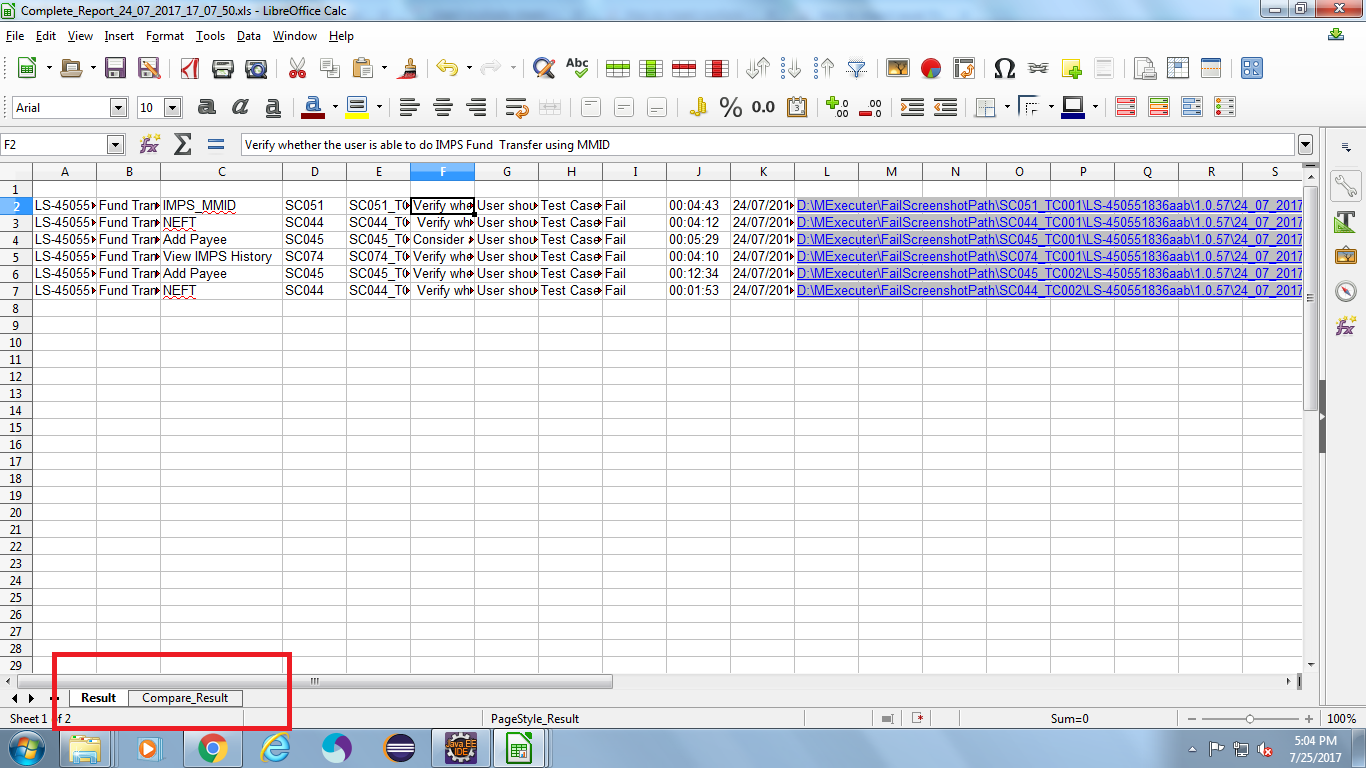This screenshot has width=1366, height=768.
Task: Open the sidebar Properties wrench panel
Action: 1346,186
